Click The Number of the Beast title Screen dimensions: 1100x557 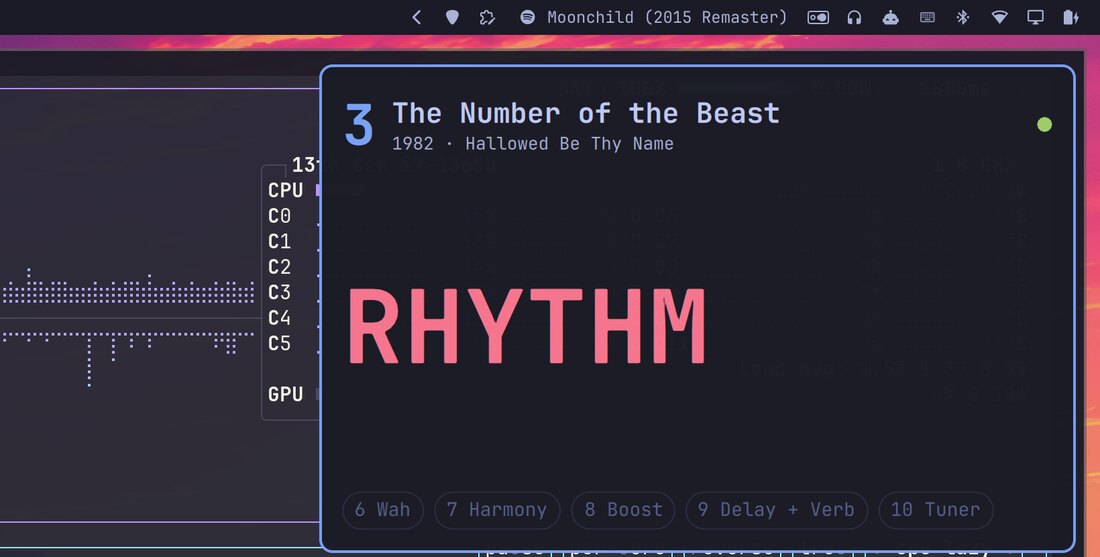[586, 113]
